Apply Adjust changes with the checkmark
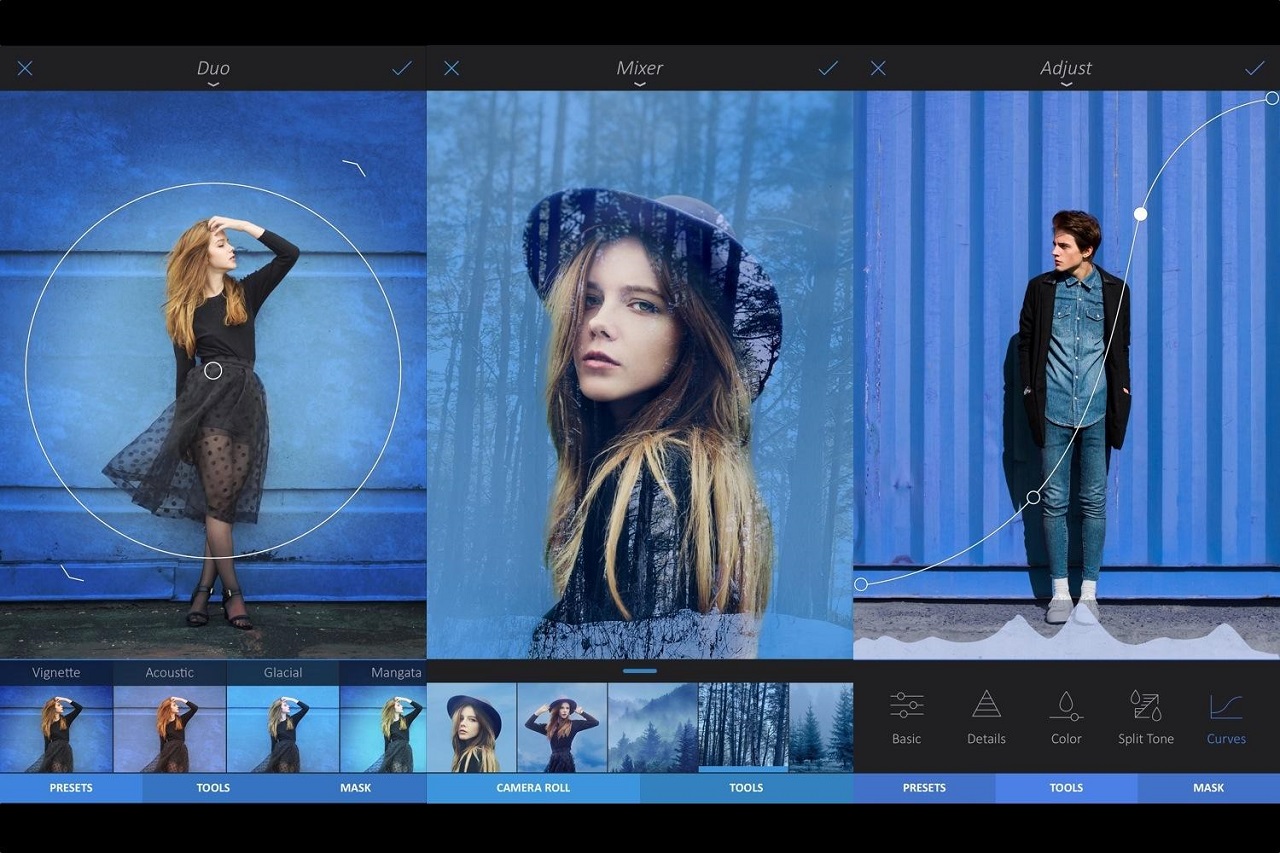 pos(1254,68)
